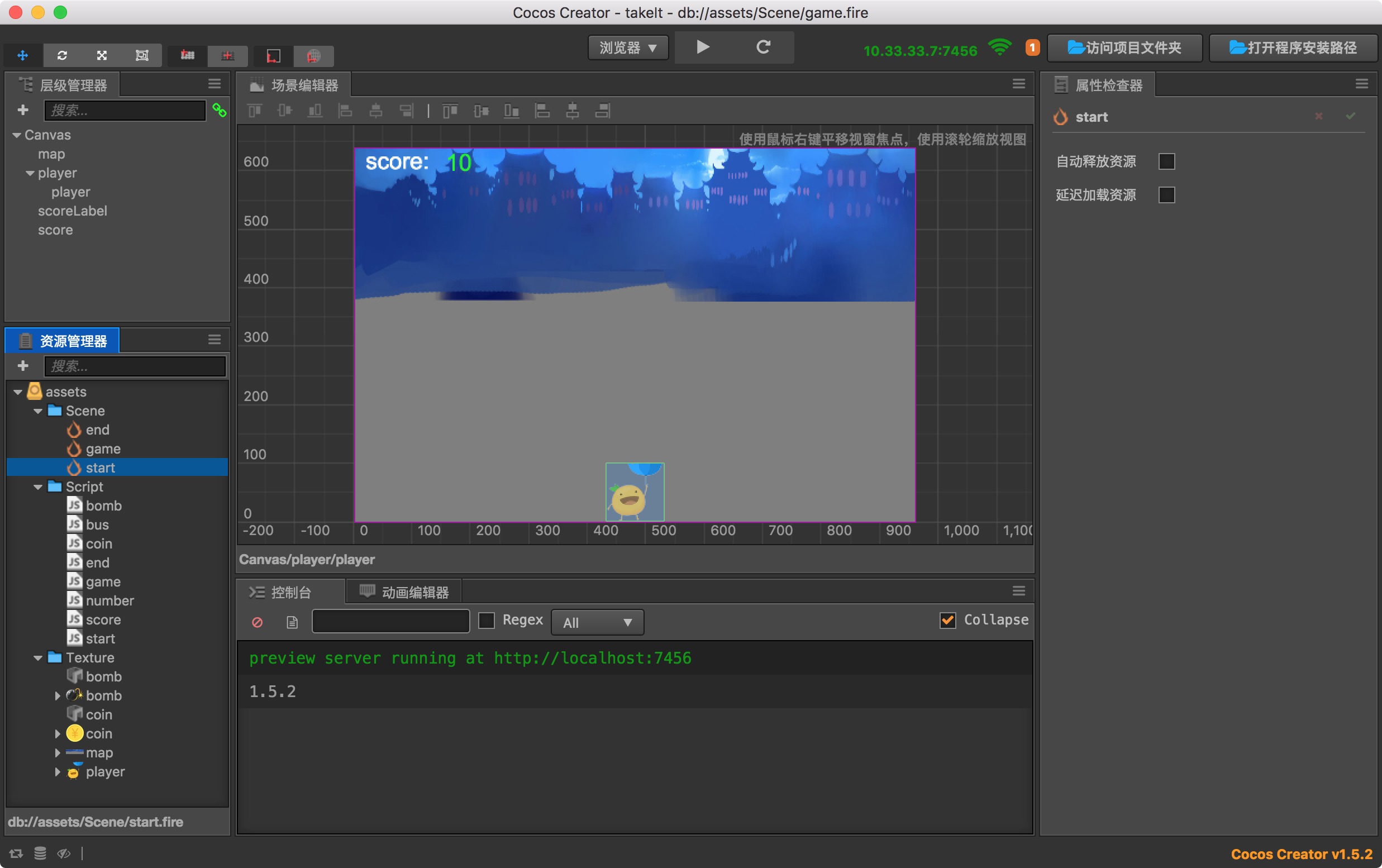Click the assets search input field
Screen dimensions: 1382x868
point(135,366)
